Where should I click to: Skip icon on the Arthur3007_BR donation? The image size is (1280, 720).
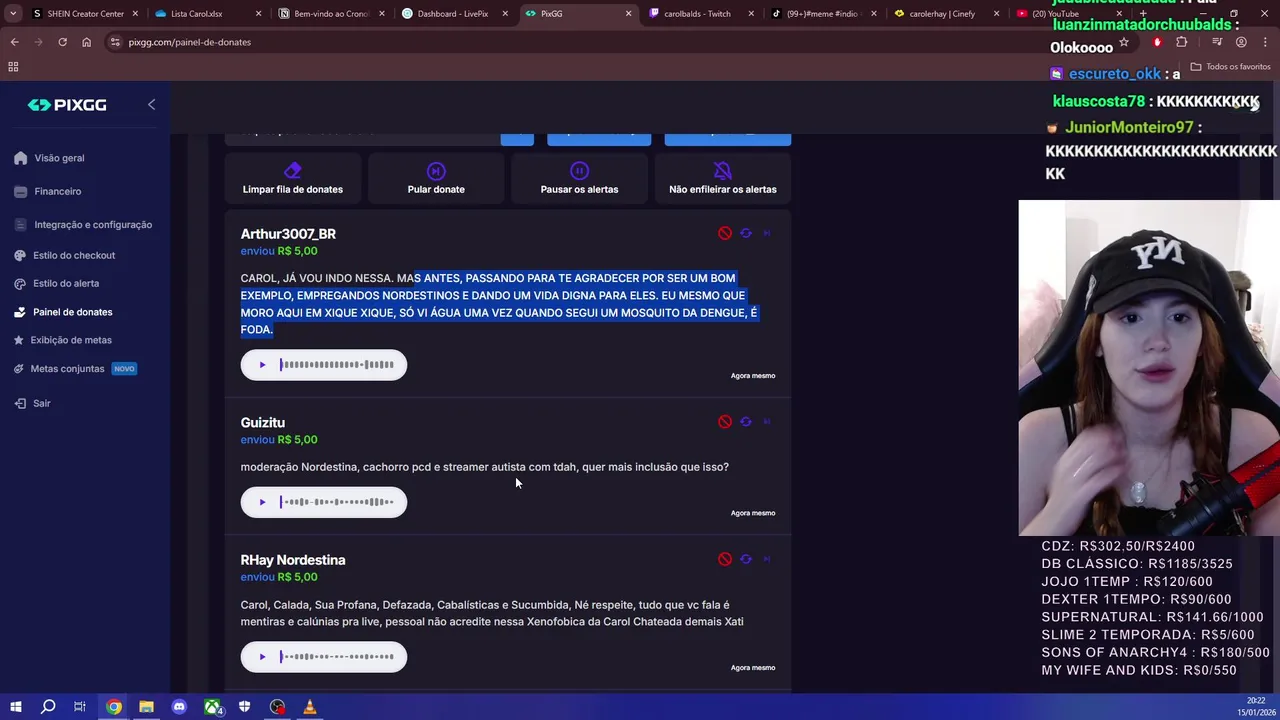(767, 233)
